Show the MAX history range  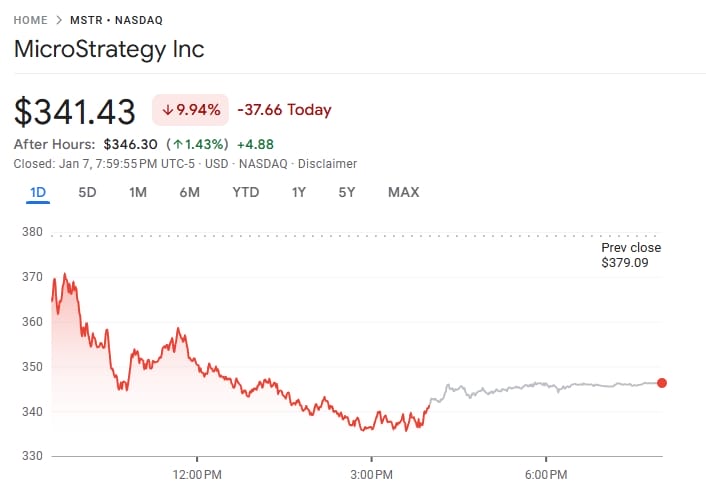pyautogui.click(x=403, y=192)
